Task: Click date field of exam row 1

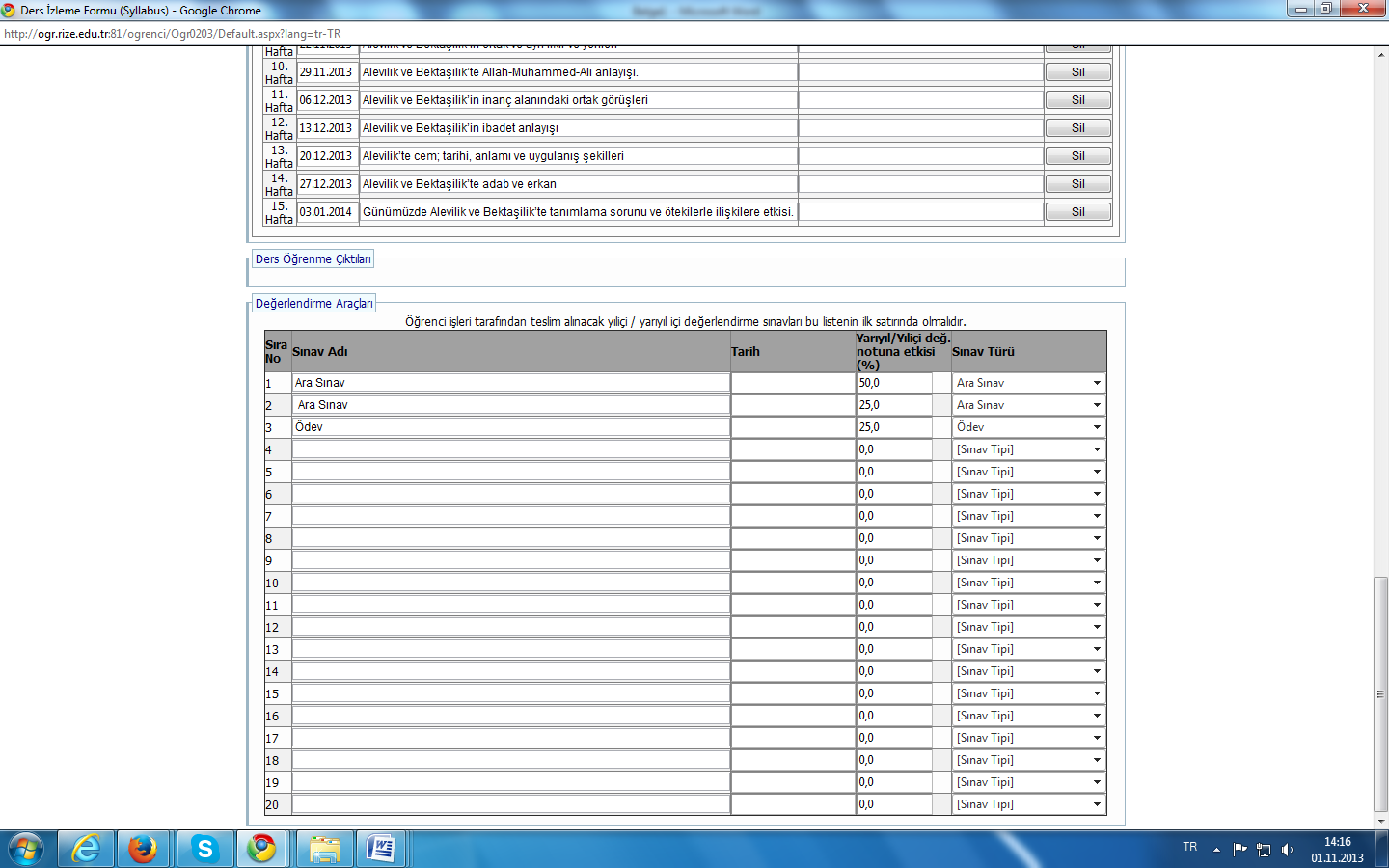Action: [x=793, y=383]
